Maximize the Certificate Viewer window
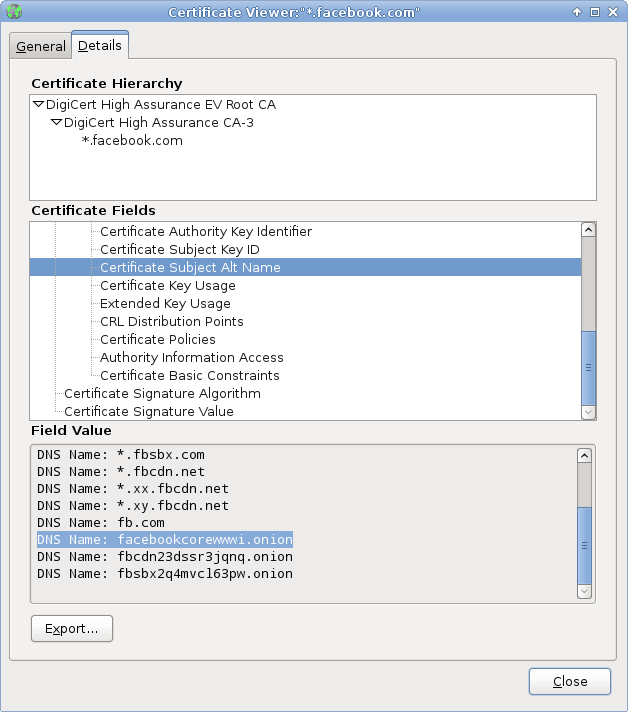This screenshot has height=712, width=628. (595, 12)
